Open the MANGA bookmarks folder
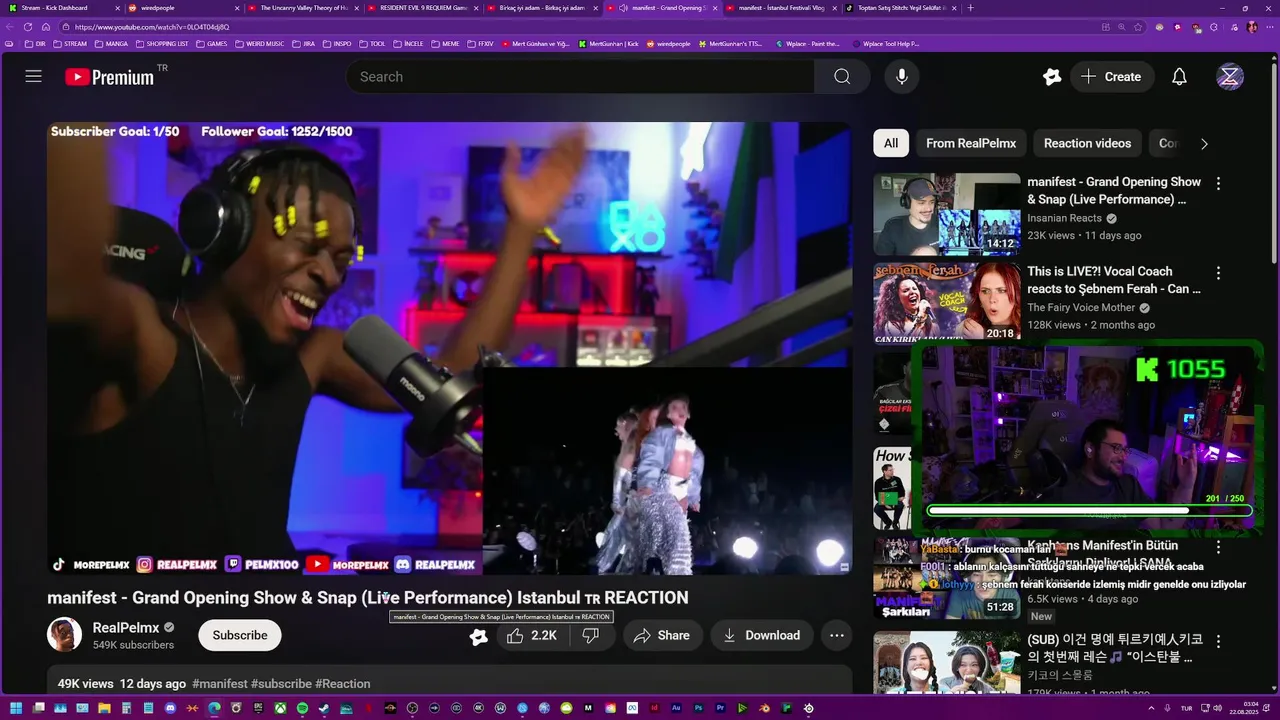Screen dimensions: 1280x720 click(x=110, y=44)
